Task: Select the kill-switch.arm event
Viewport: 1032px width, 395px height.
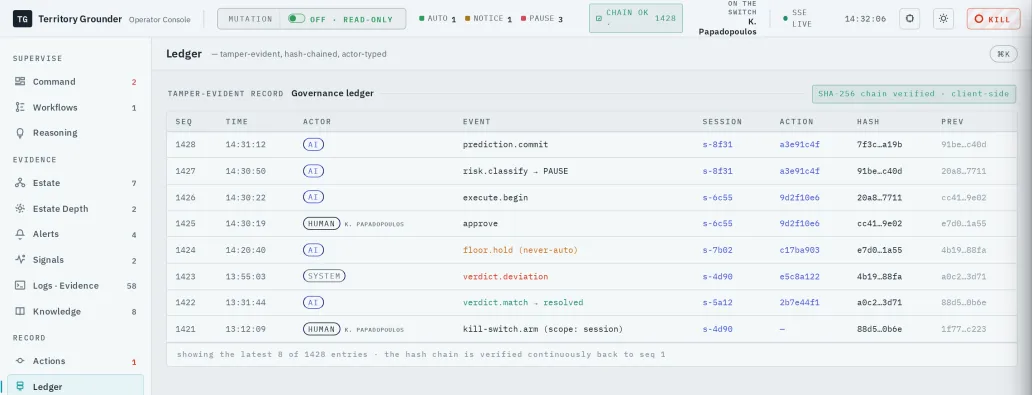Action: pos(543,329)
